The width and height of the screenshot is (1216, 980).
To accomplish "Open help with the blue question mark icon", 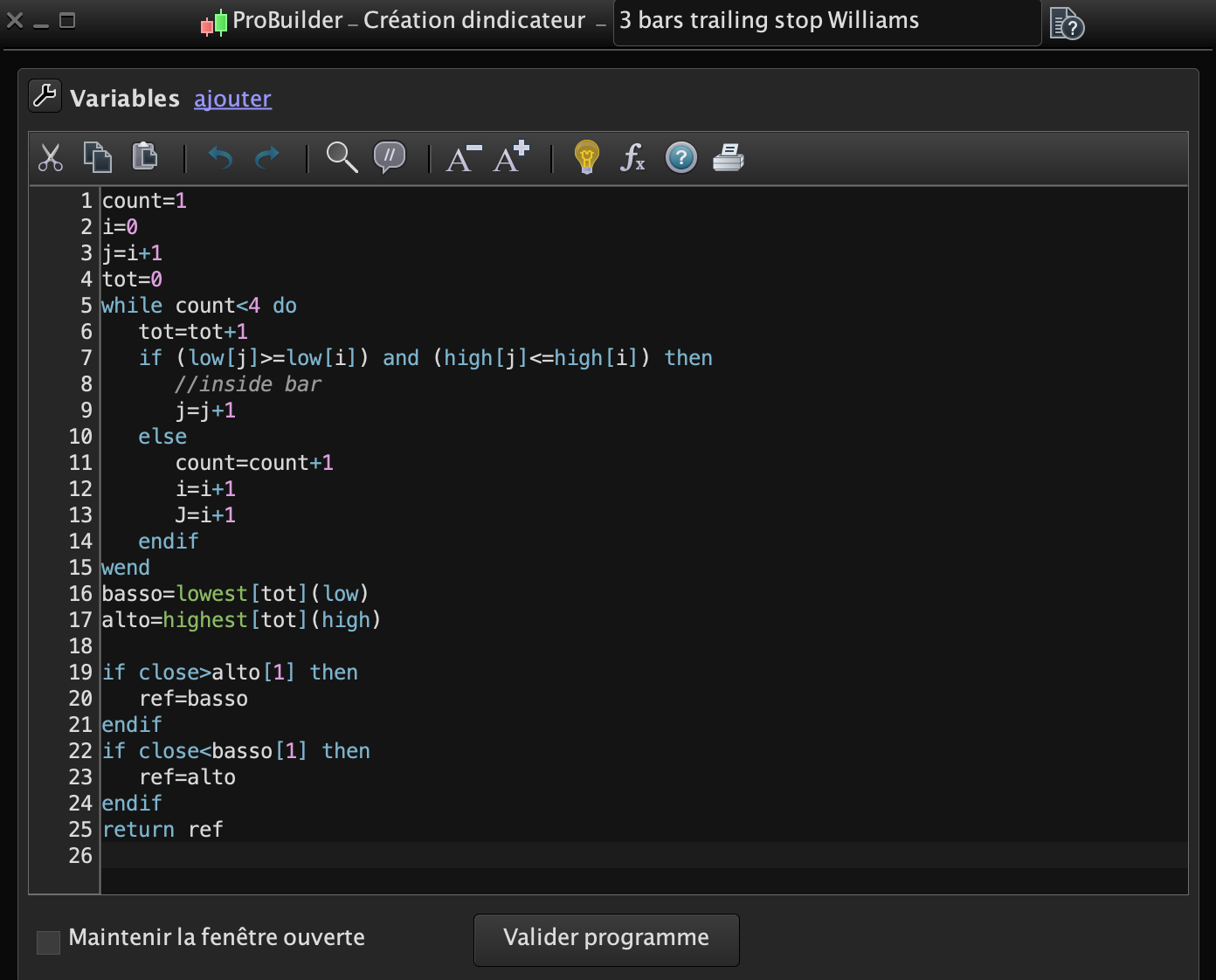I will tap(681, 158).
